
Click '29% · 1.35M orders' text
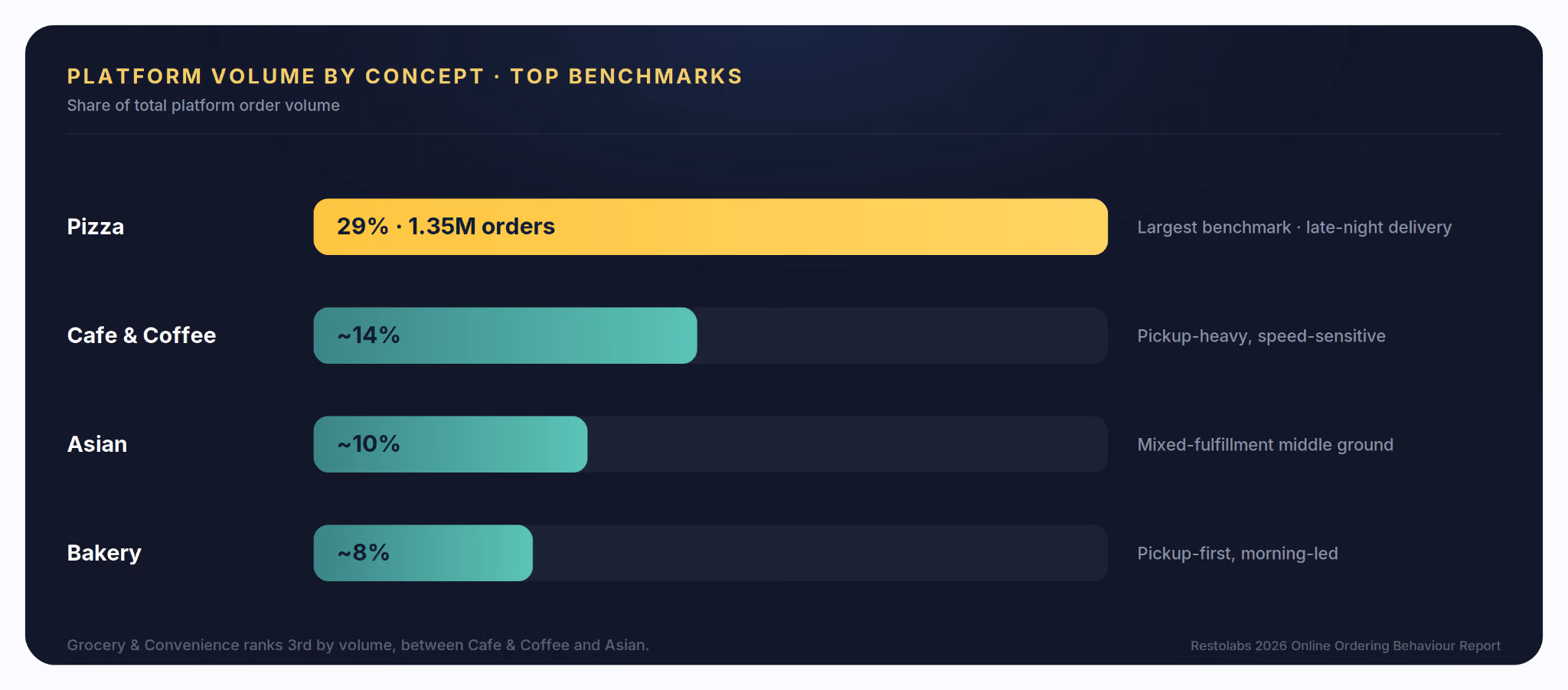point(446,227)
